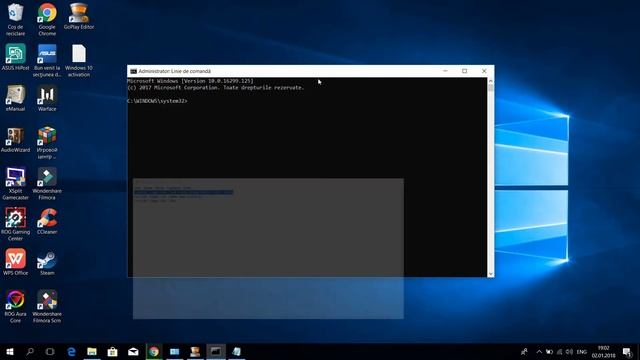Select the Rubik's cube game center icon
The image size is (640, 360).
pos(47,143)
